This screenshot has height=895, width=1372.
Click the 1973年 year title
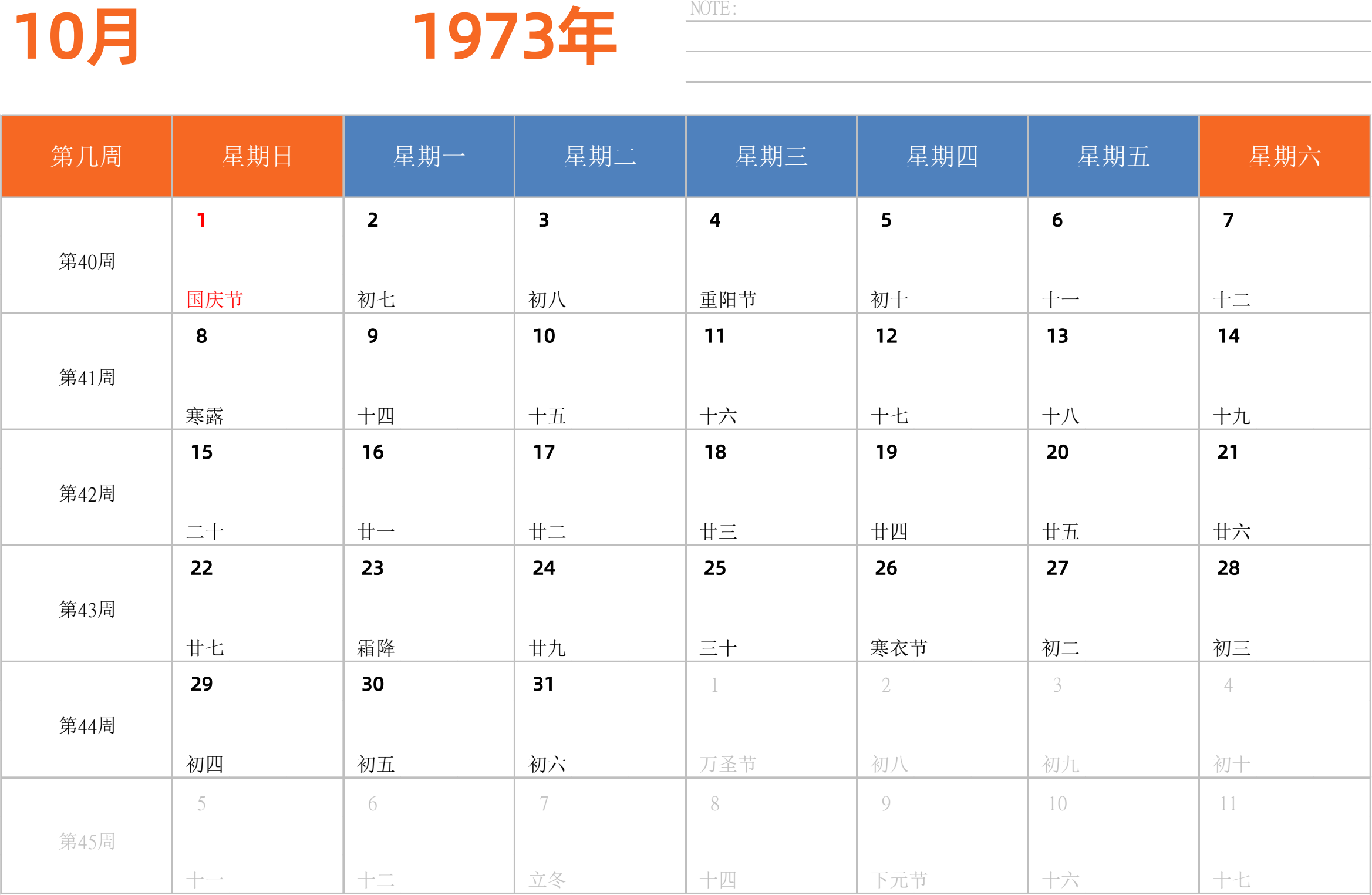tap(515, 36)
